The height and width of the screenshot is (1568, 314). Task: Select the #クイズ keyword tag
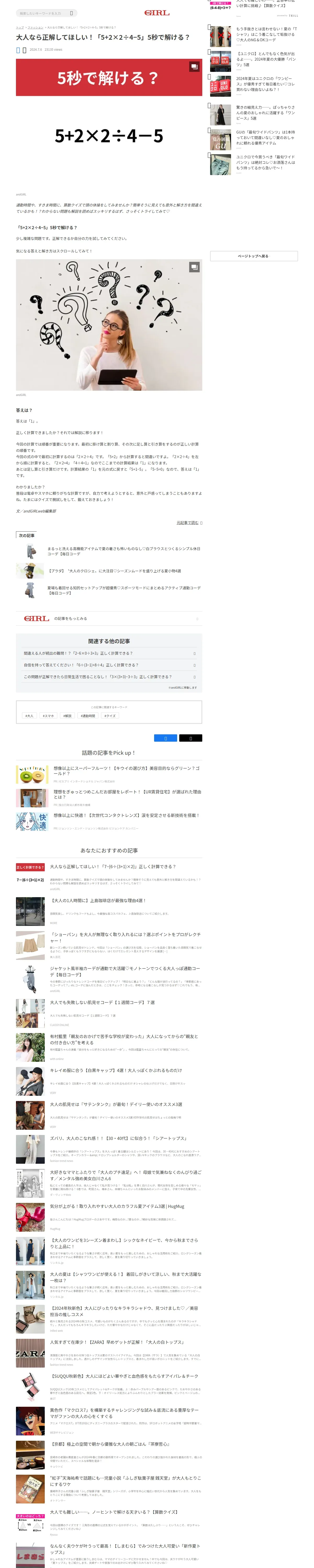pyautogui.click(x=109, y=716)
